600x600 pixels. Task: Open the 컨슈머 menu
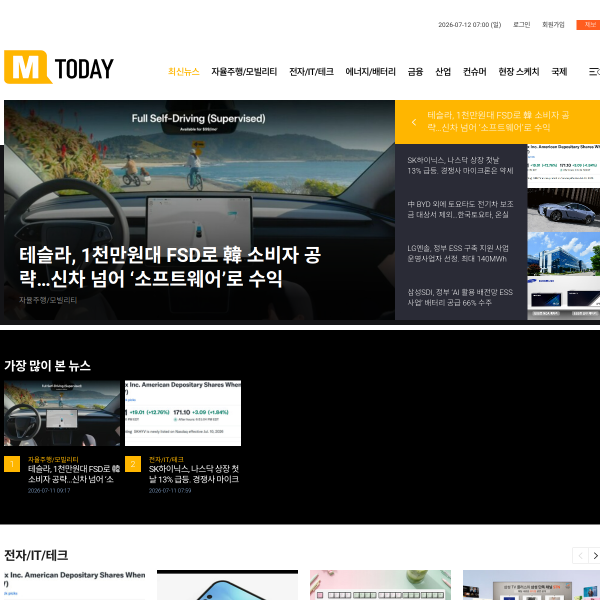pyautogui.click(x=474, y=72)
